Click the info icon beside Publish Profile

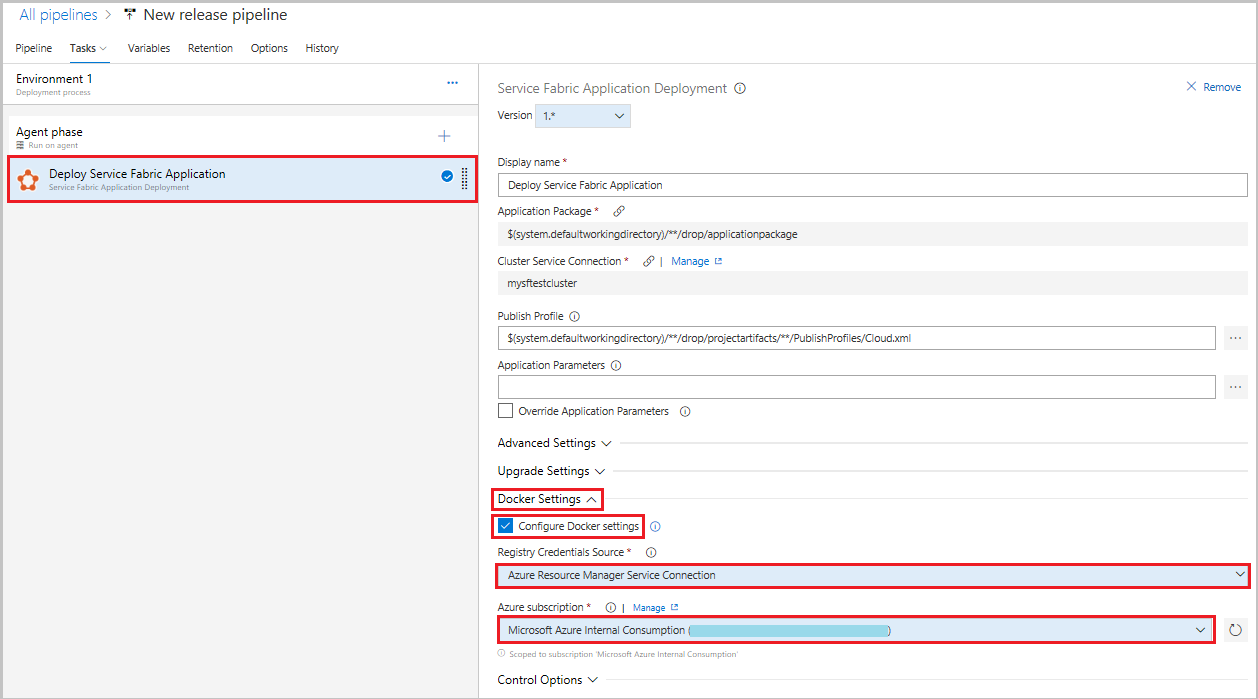click(x=574, y=317)
